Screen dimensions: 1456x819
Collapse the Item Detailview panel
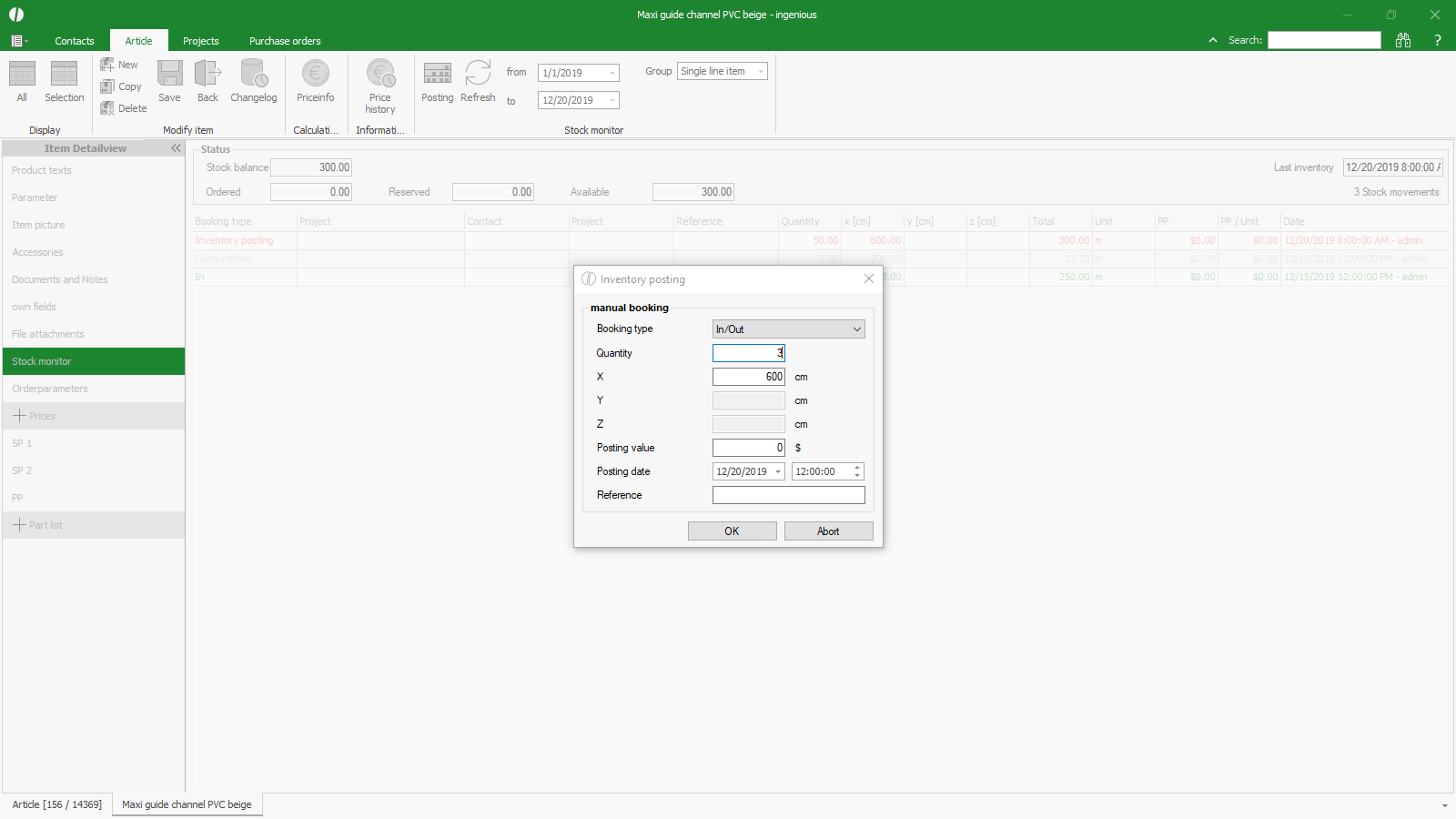click(176, 148)
